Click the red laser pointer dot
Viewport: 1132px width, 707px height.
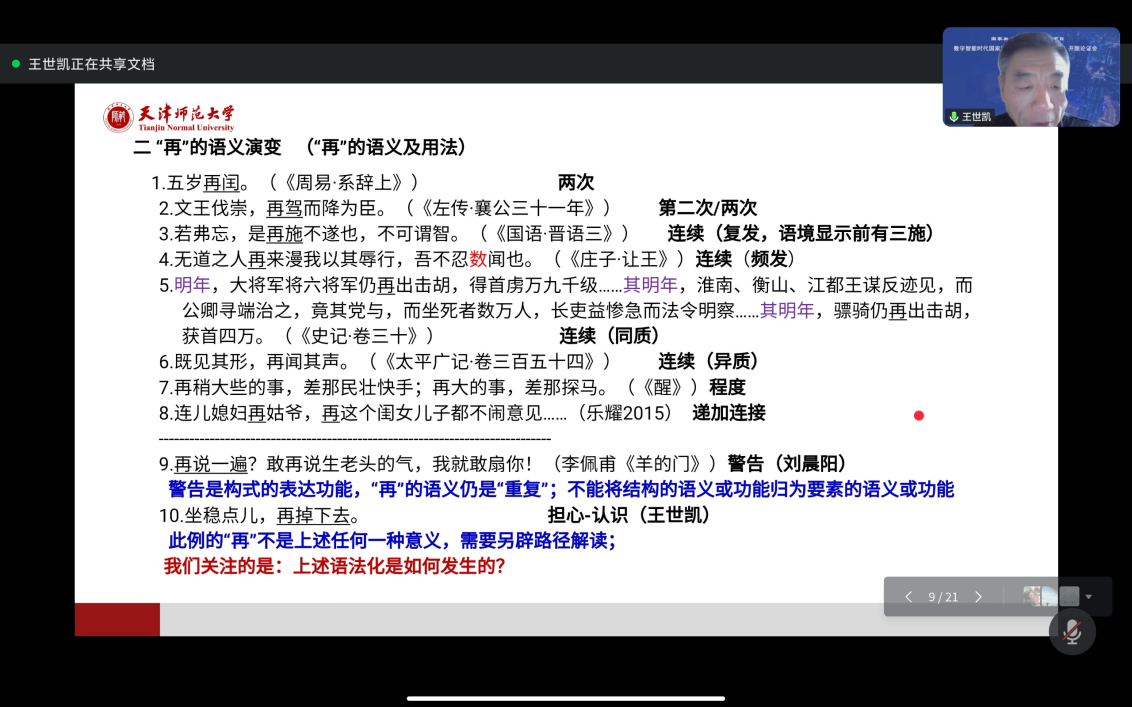[918, 415]
